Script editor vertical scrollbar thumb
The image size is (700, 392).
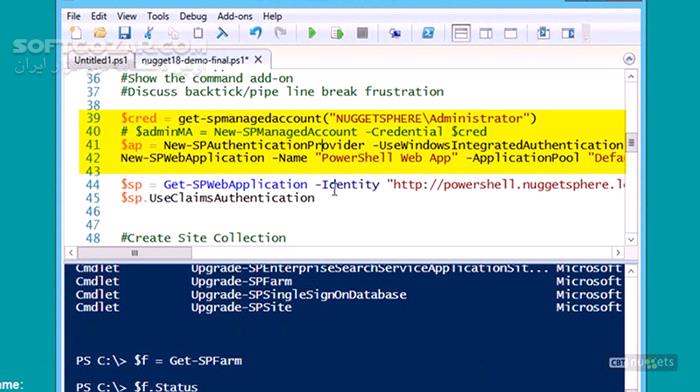point(631,143)
